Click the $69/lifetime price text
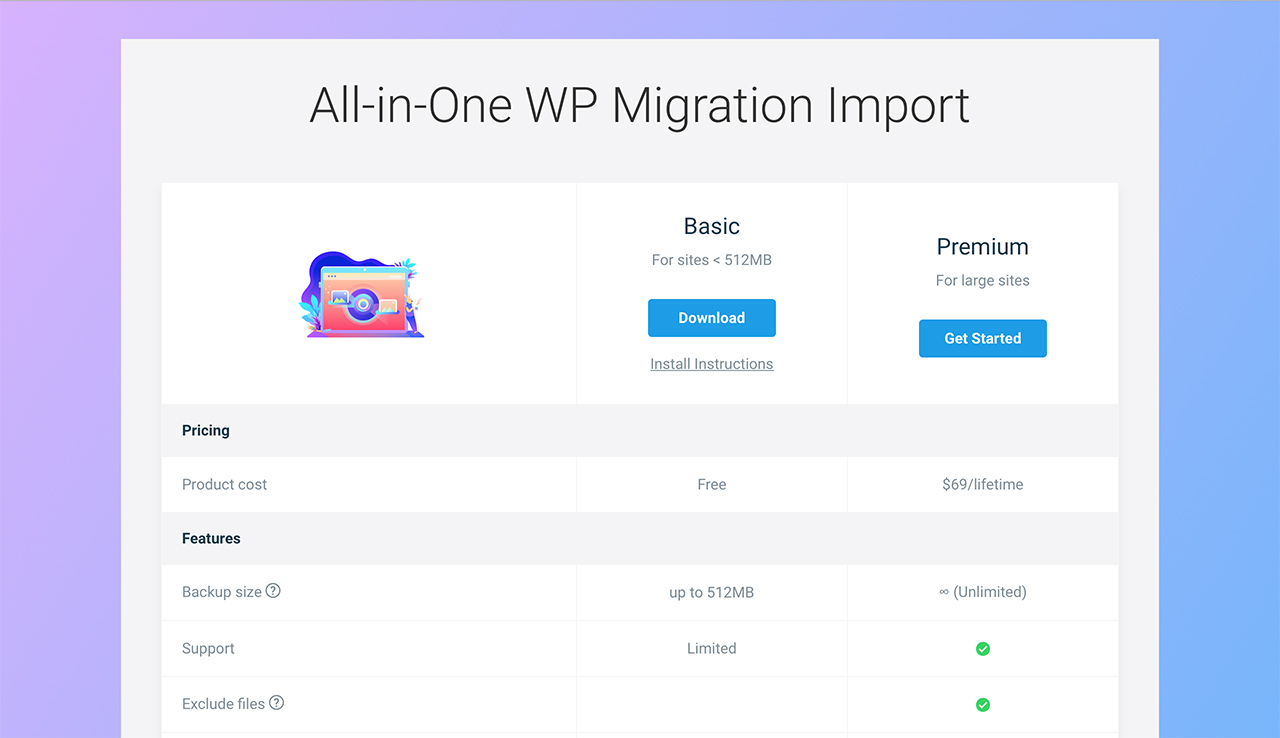The height and width of the screenshot is (738, 1280). (x=982, y=484)
